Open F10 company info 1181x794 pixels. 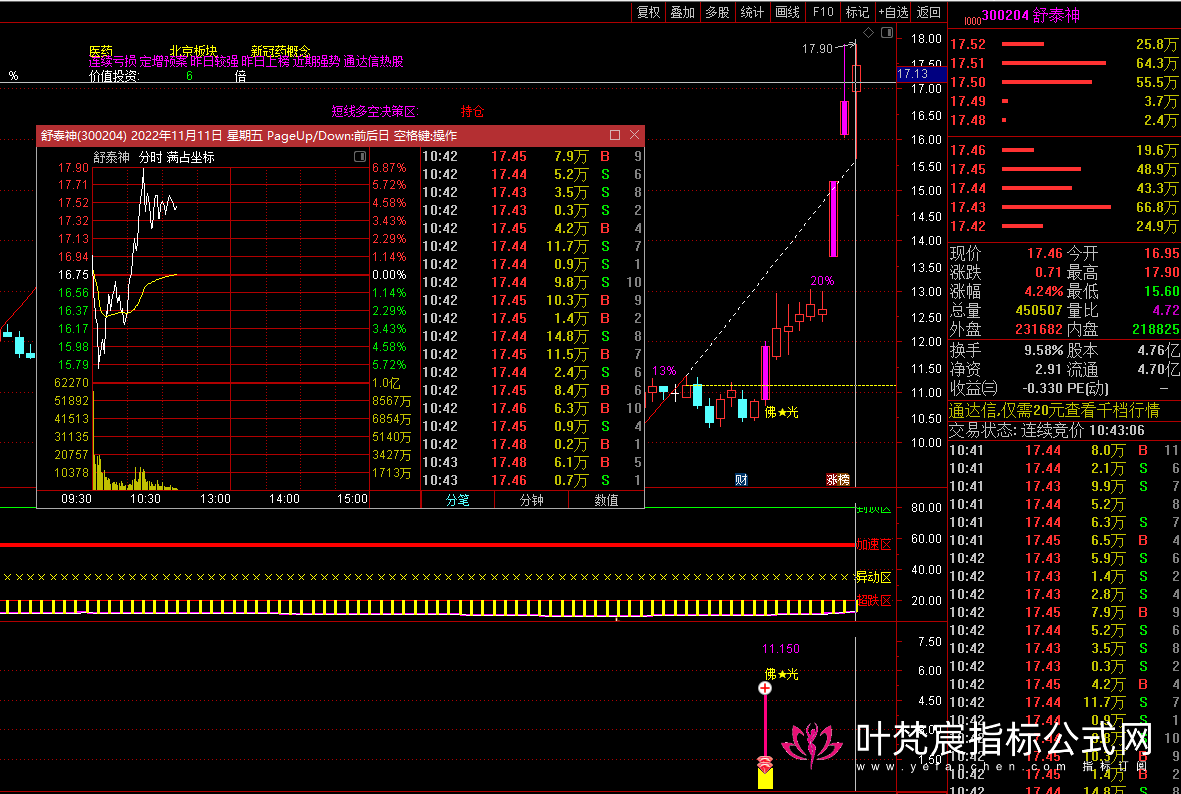[x=822, y=12]
